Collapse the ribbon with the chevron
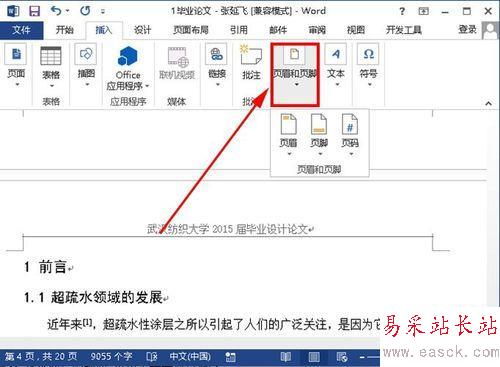 (488, 103)
